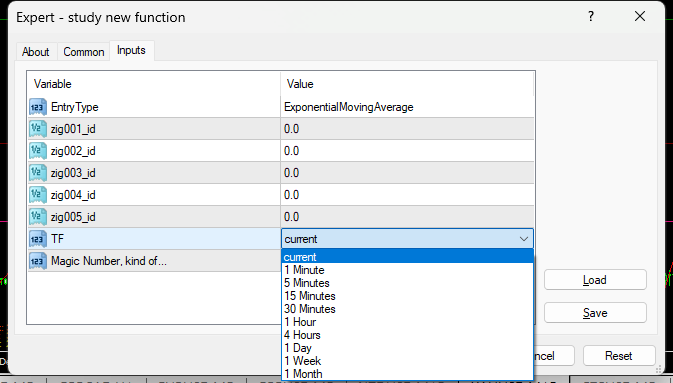The width and height of the screenshot is (673, 383).
Task: Choose '1 Month' timeframe option
Action: tap(407, 374)
